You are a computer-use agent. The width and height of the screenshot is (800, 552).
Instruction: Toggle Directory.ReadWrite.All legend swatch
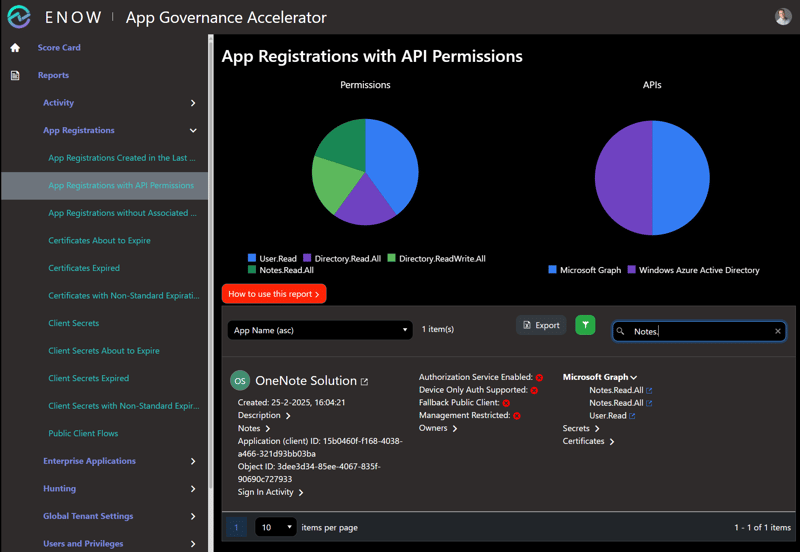pyautogui.click(x=391, y=258)
